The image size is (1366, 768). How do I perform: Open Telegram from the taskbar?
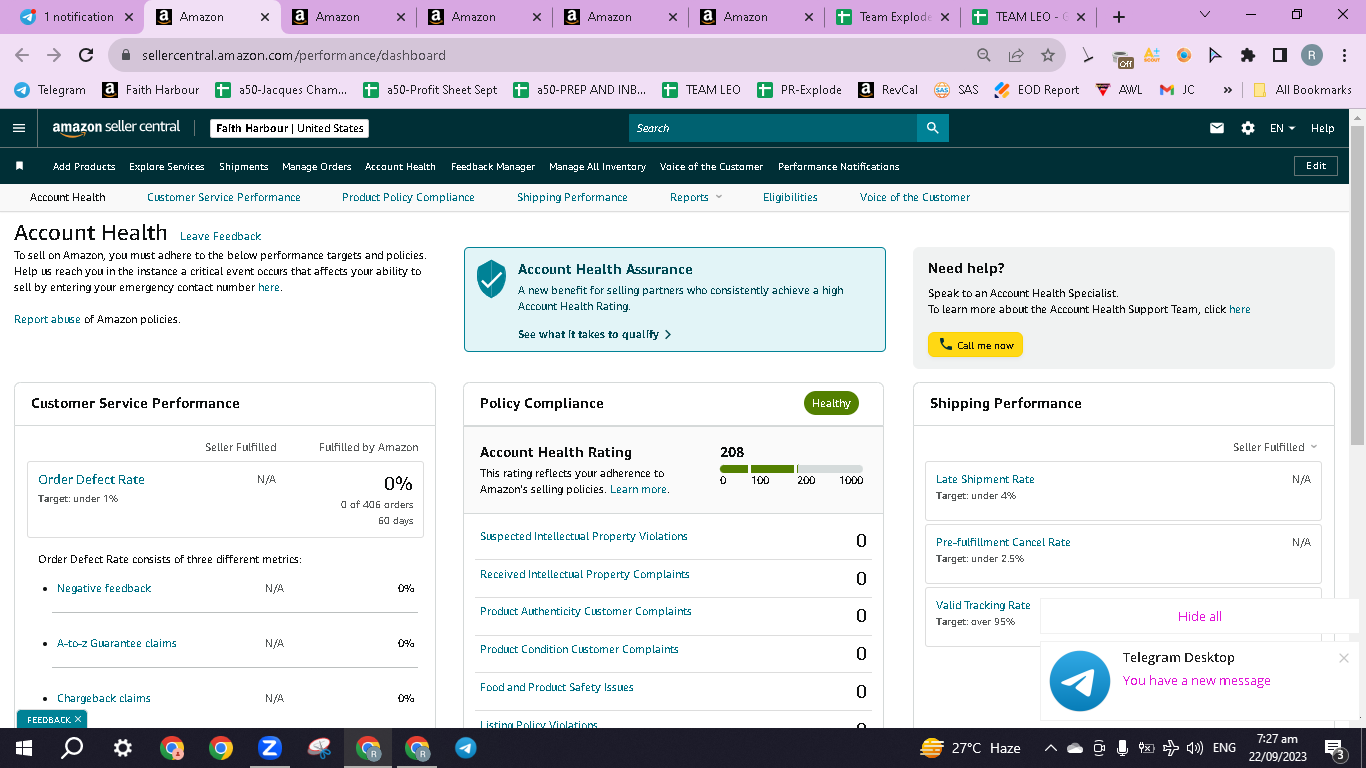[465, 747]
